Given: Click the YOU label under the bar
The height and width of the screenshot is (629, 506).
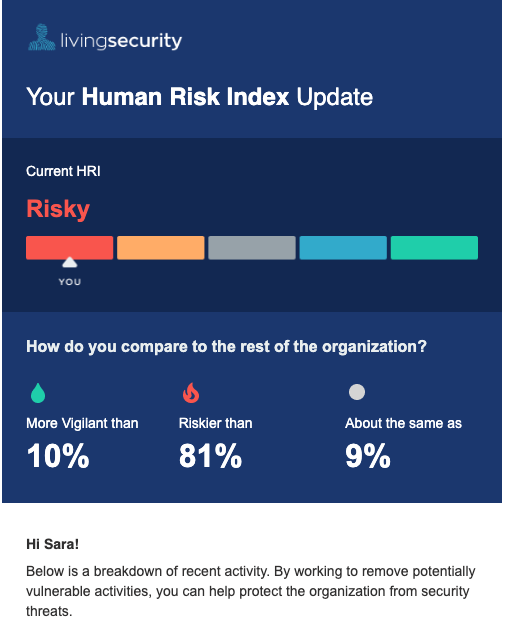Looking at the screenshot, I should tap(70, 282).
